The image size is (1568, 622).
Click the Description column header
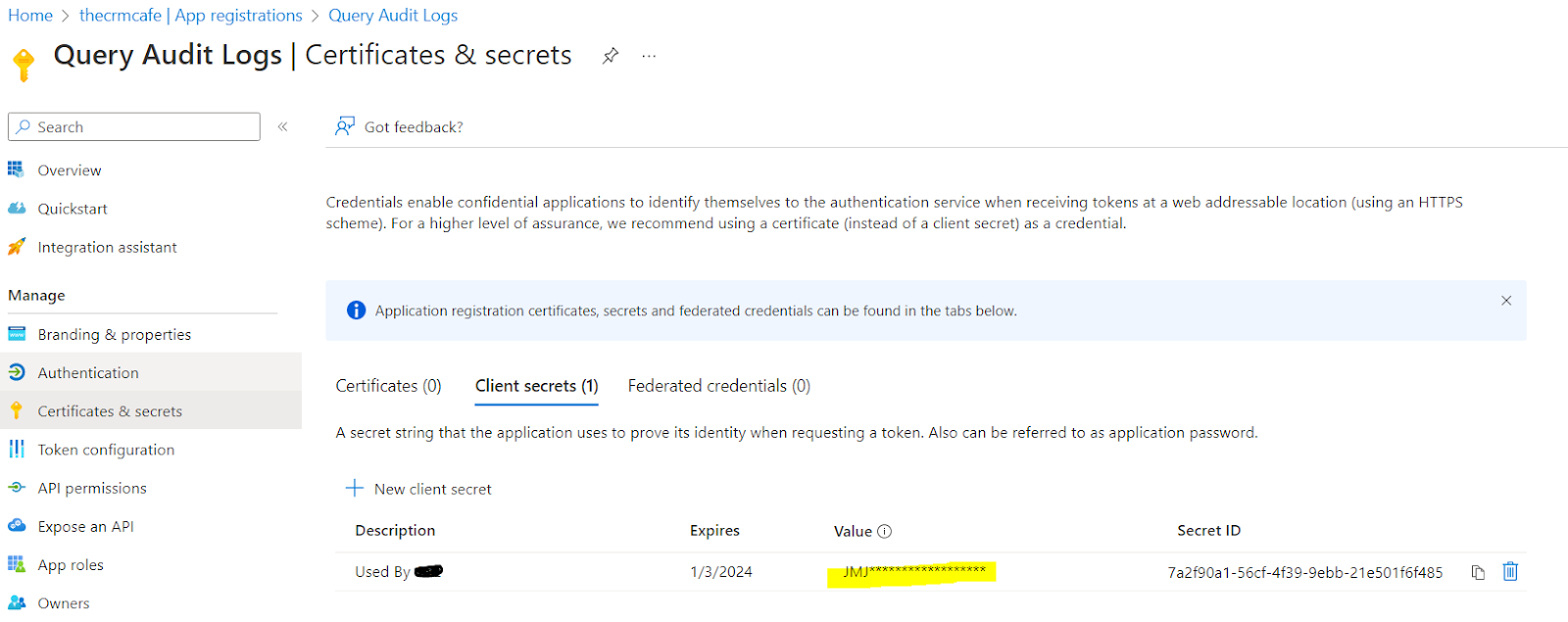395,530
